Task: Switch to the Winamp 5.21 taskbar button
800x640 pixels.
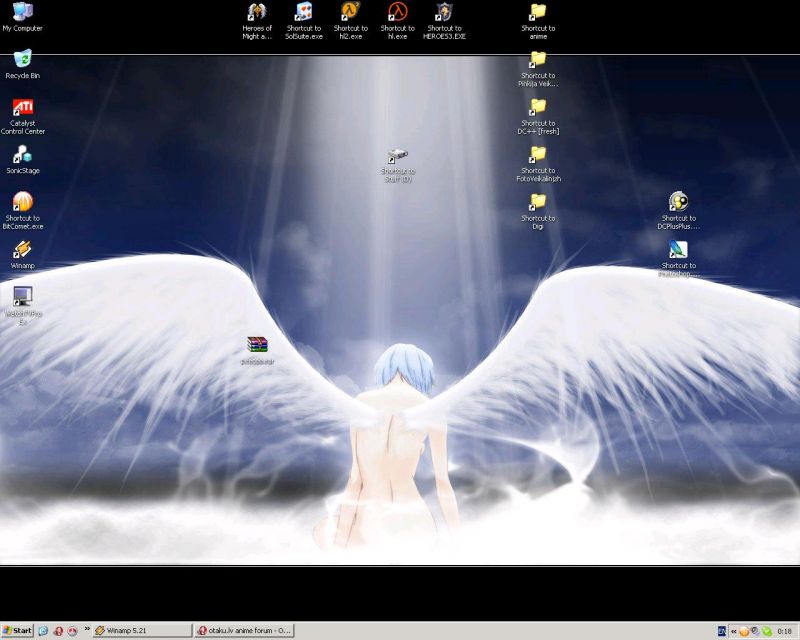Action: pyautogui.click(x=143, y=631)
